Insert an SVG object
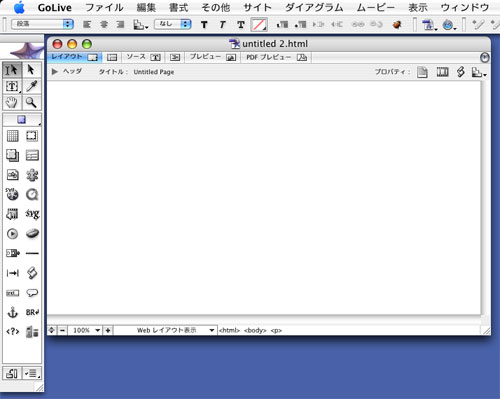 point(32,214)
